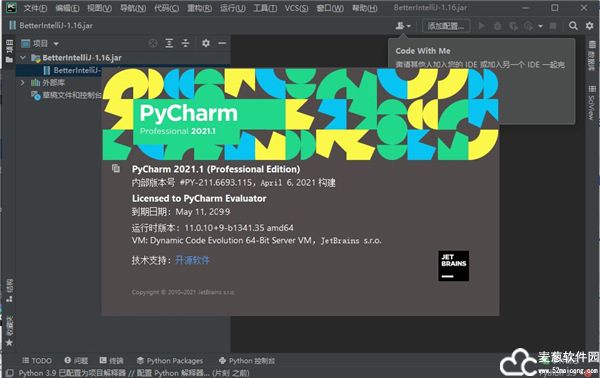Image resolution: width=600 pixels, height=378 pixels.
Task: Open the 收藏夹 side tab with star
Action: click(x=10, y=331)
